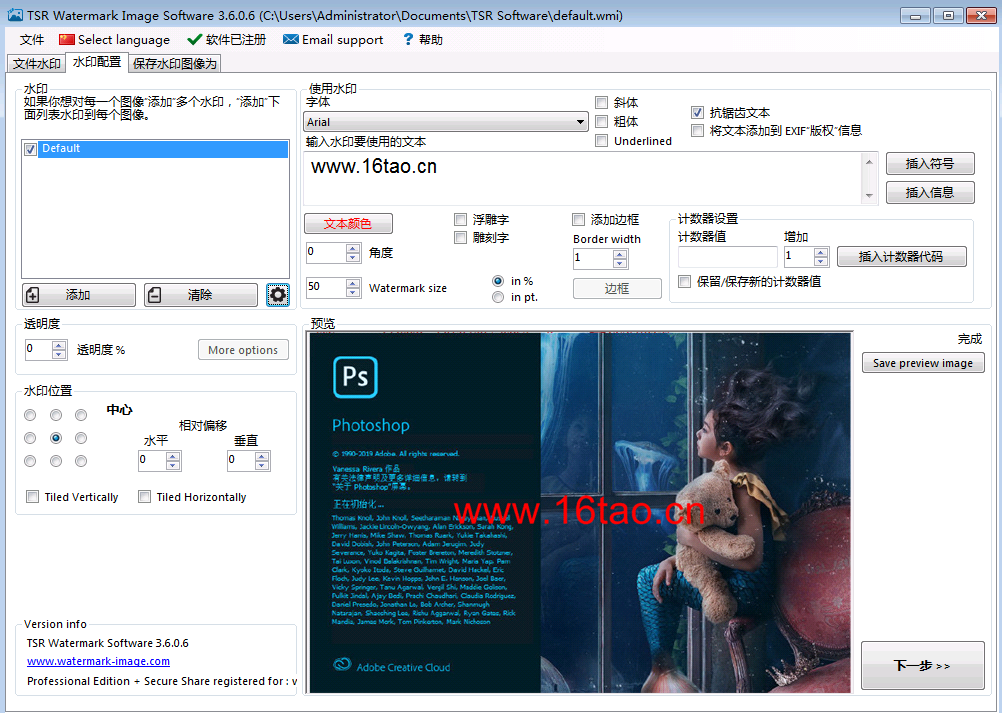Click the green checkmark software registered icon

click(194, 39)
